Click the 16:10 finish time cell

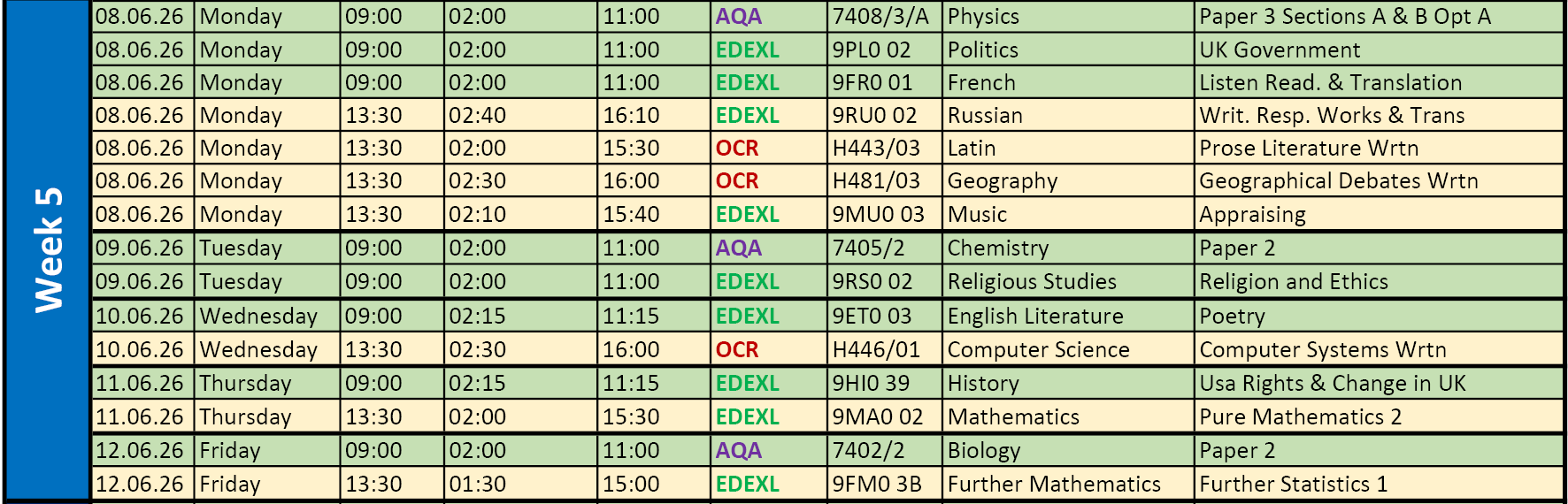click(631, 116)
